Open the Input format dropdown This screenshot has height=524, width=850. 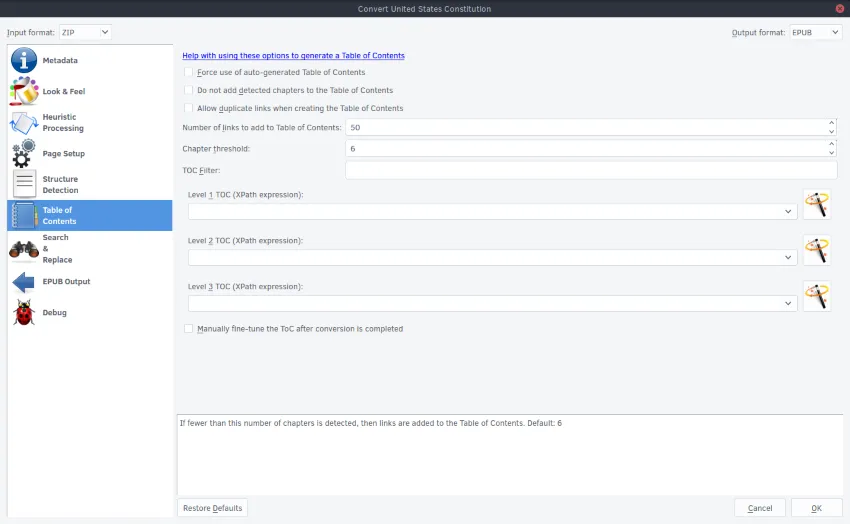point(85,32)
